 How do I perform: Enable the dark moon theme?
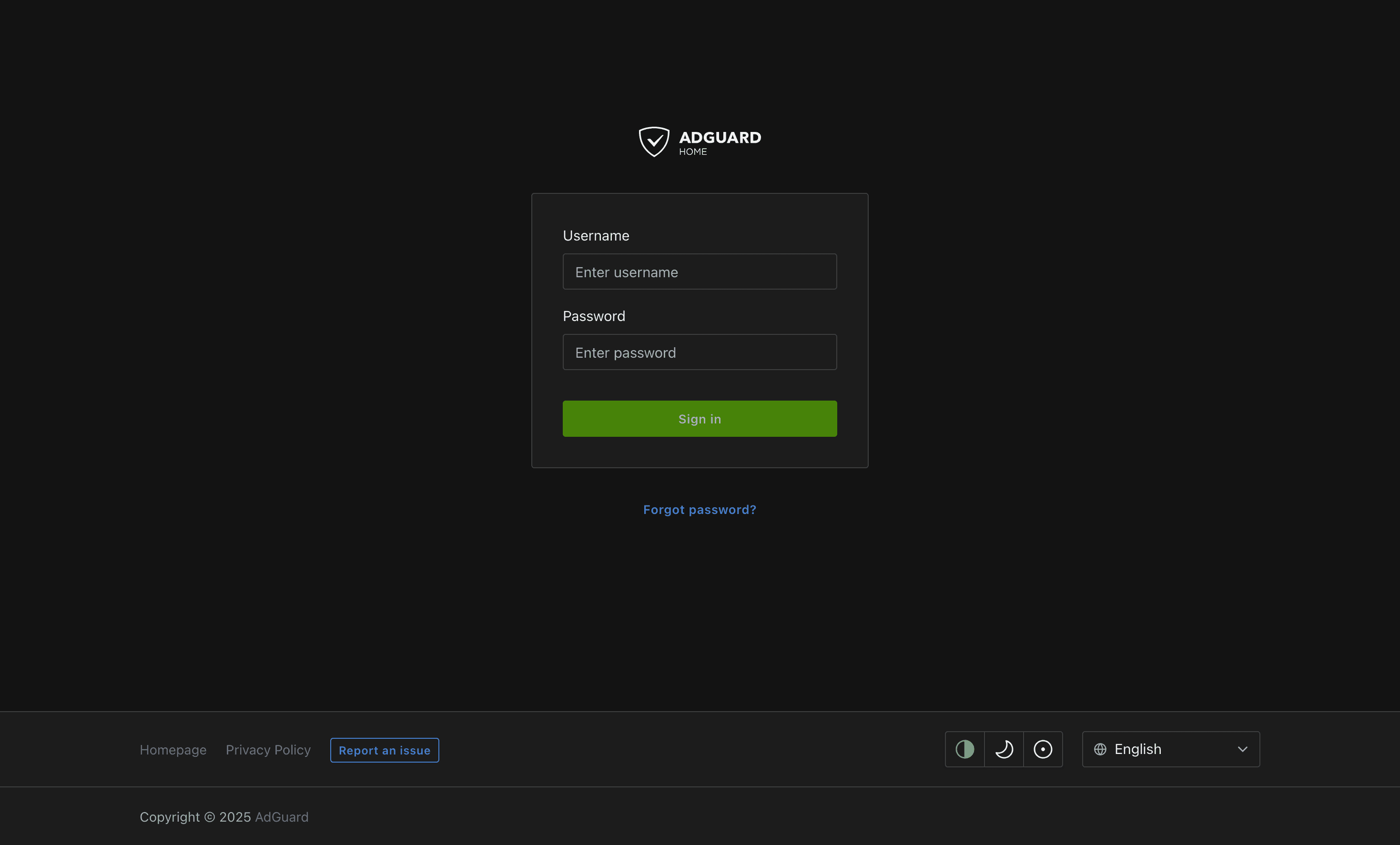(1004, 749)
